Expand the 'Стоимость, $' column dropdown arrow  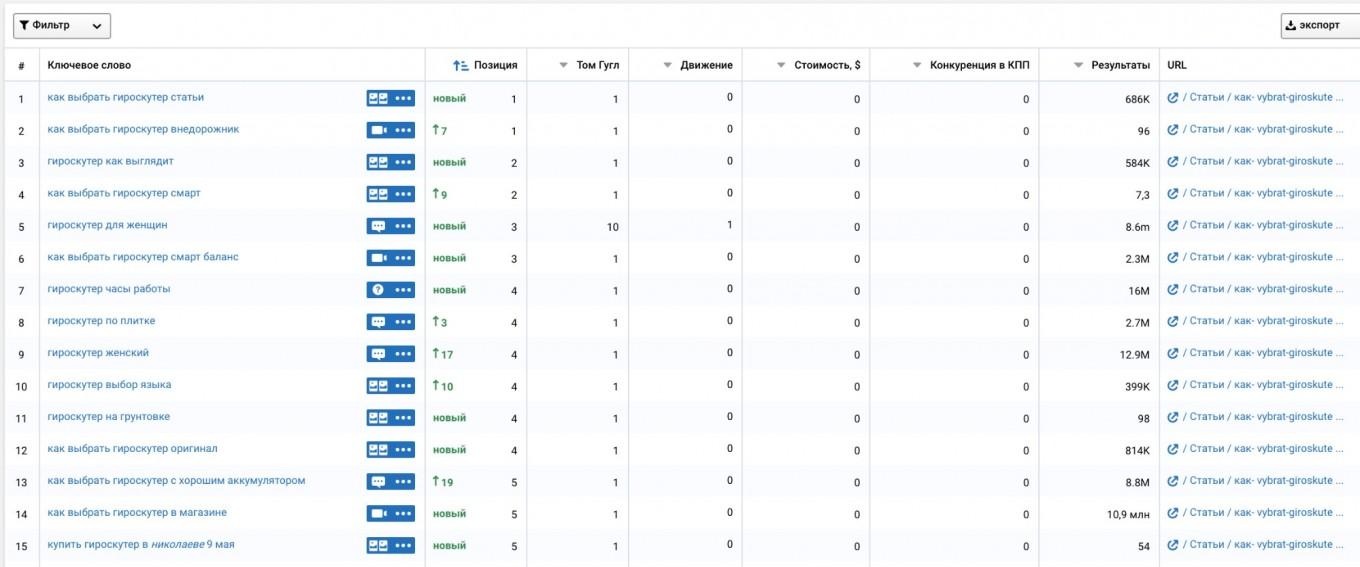click(782, 66)
